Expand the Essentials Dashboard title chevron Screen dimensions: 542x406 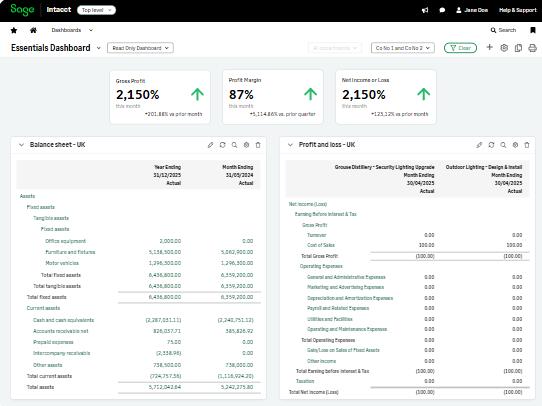(99, 48)
